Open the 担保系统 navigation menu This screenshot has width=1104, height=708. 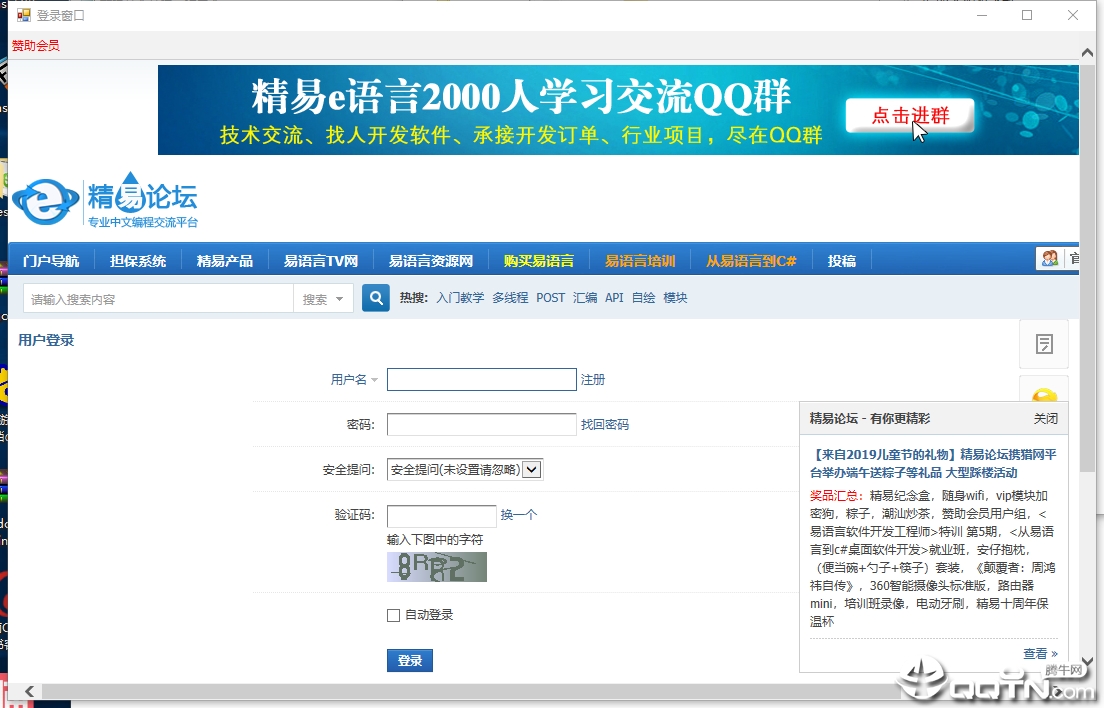pyautogui.click(x=138, y=259)
